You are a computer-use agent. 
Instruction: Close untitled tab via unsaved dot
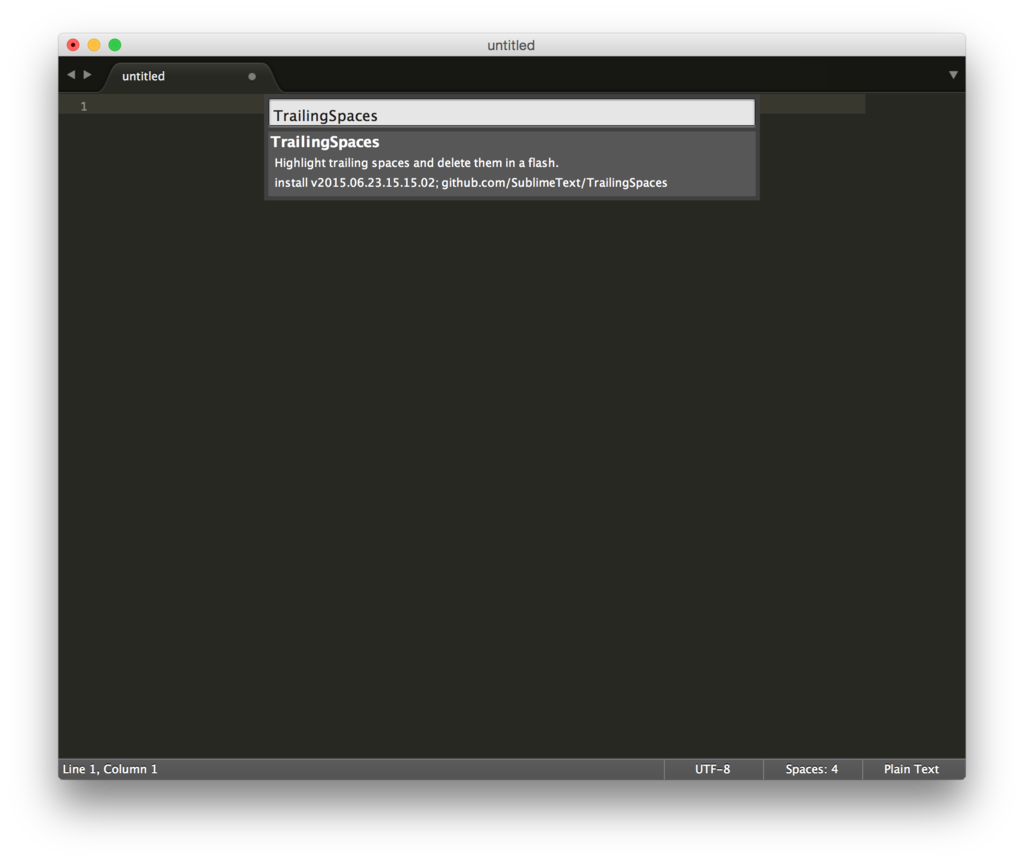point(252,76)
